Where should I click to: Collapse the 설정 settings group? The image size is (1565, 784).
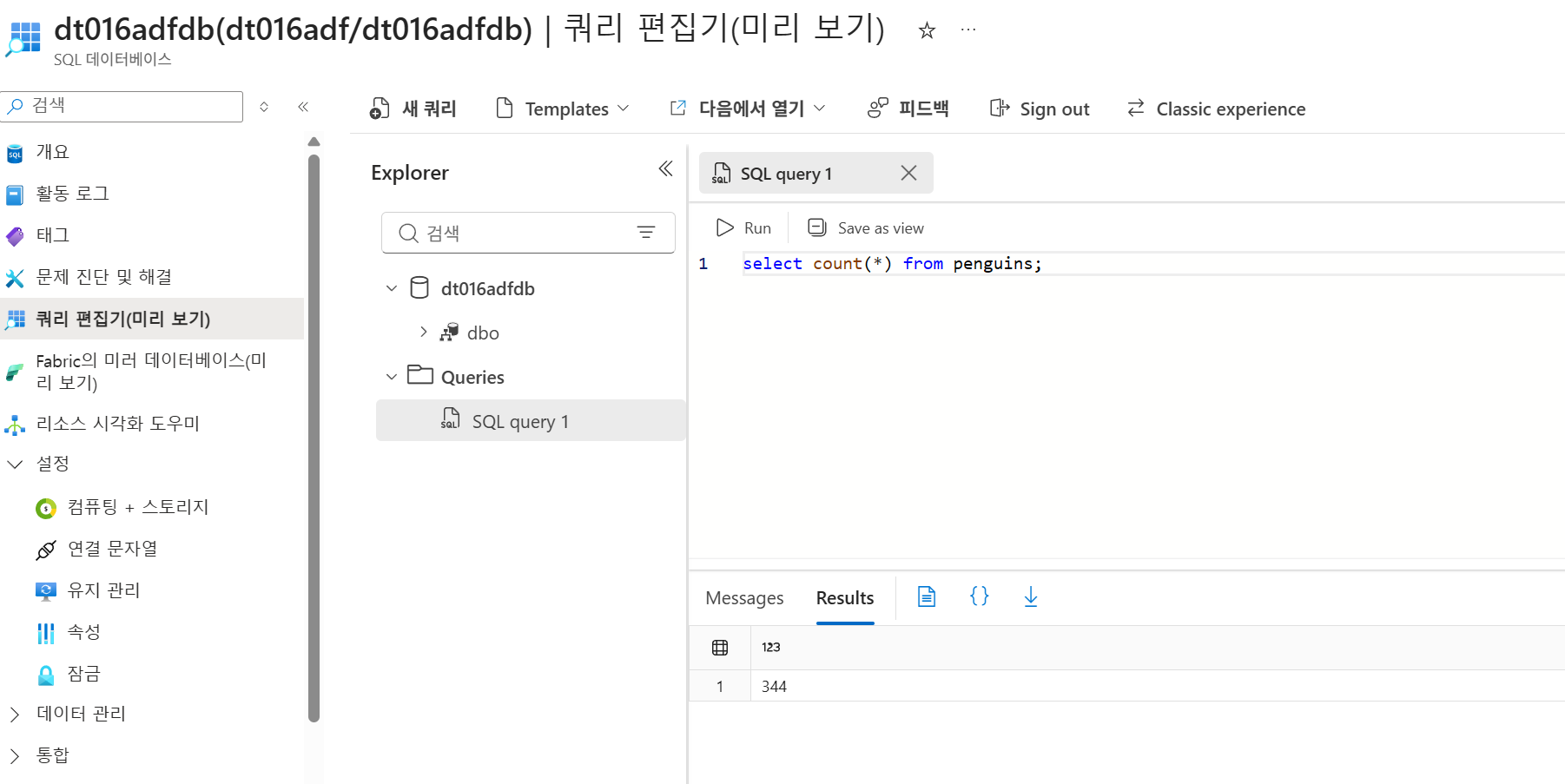pos(14,464)
